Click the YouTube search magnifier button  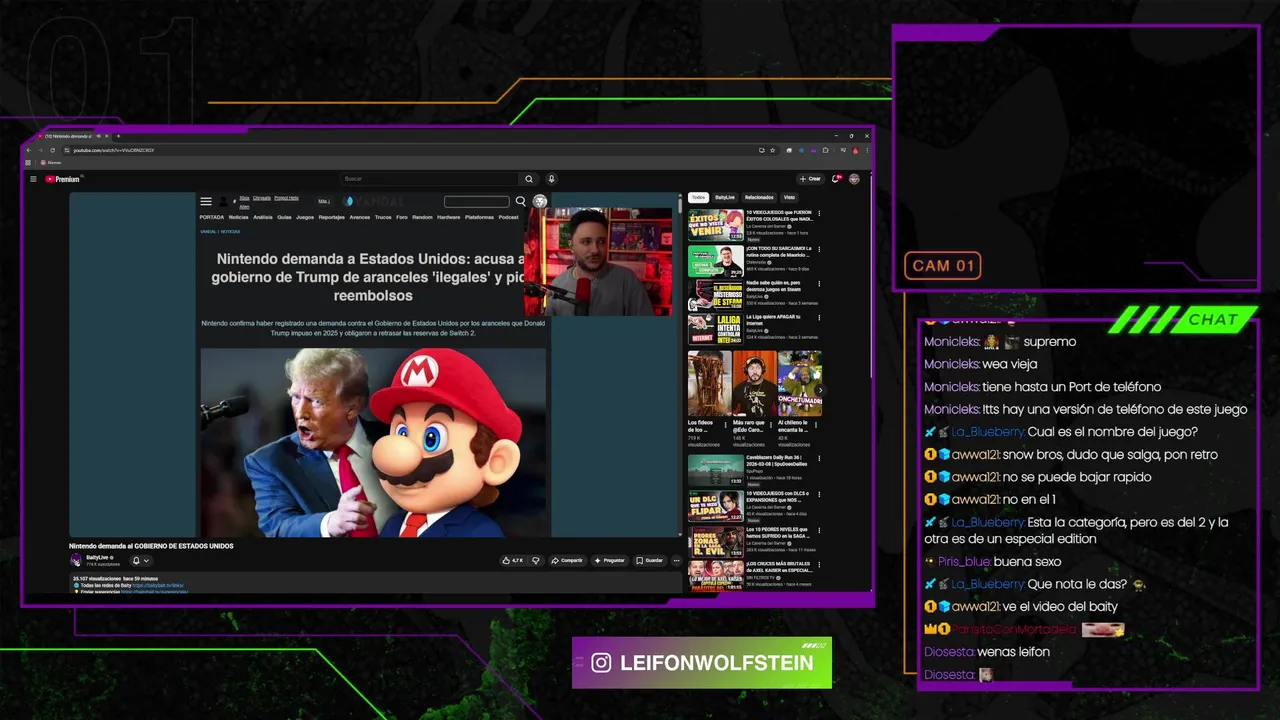(528, 179)
